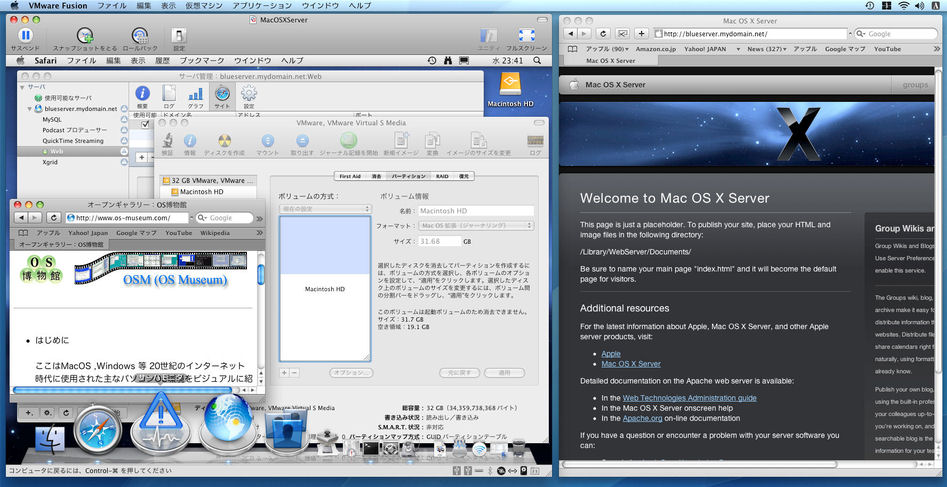Click the Info icon in Disk Utility toolbar
947x487 pixels.
(x=190, y=141)
